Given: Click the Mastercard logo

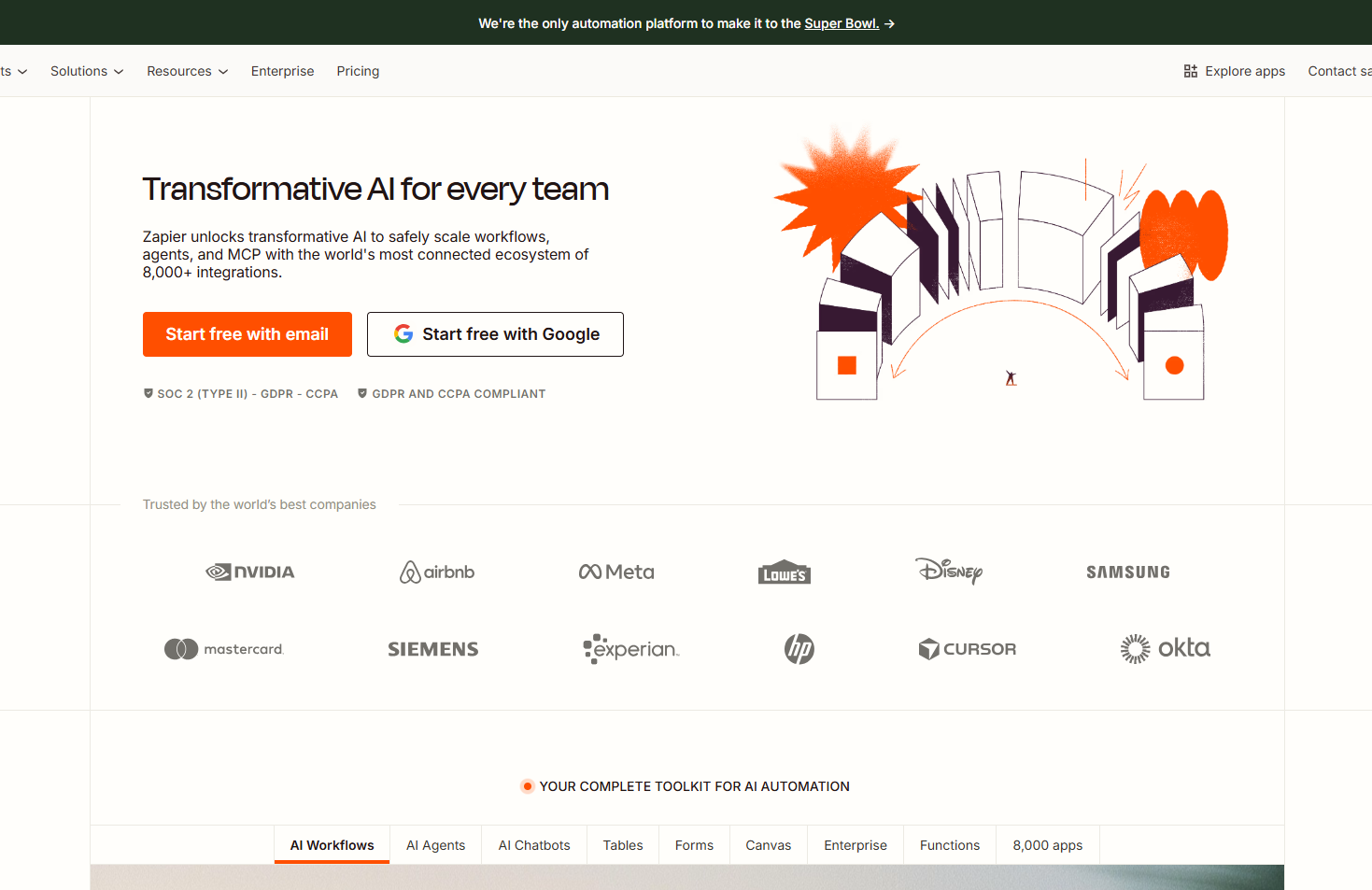Looking at the screenshot, I should coord(224,649).
